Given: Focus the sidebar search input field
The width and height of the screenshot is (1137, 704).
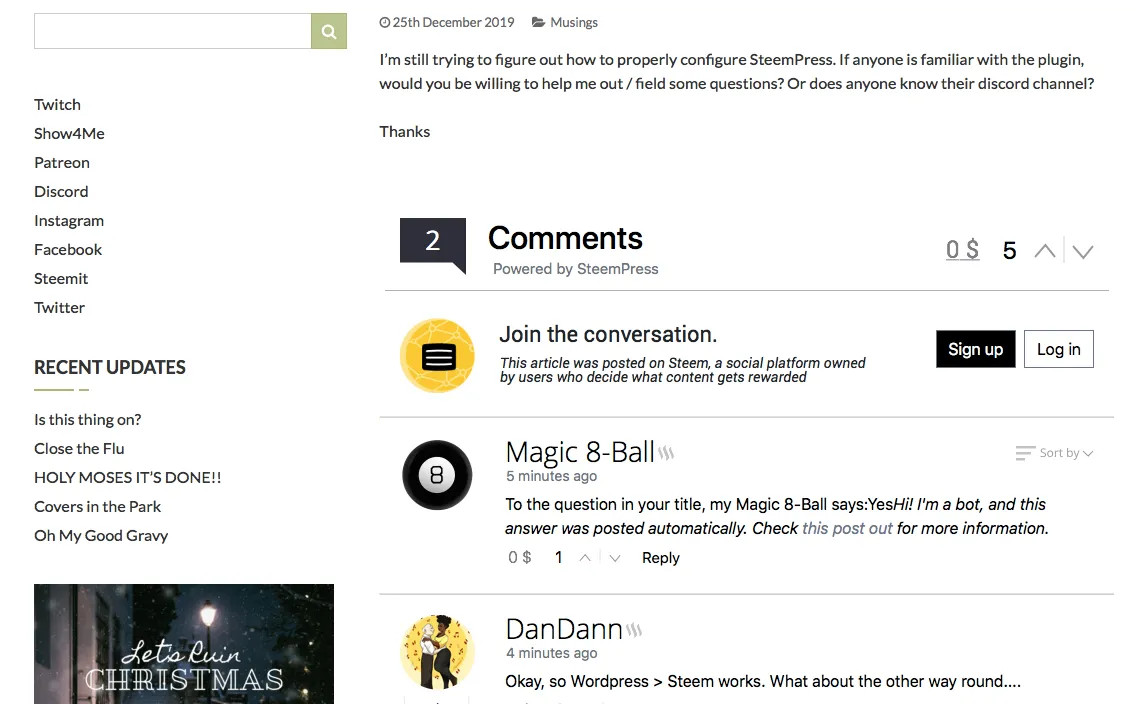Looking at the screenshot, I should pyautogui.click(x=173, y=31).
